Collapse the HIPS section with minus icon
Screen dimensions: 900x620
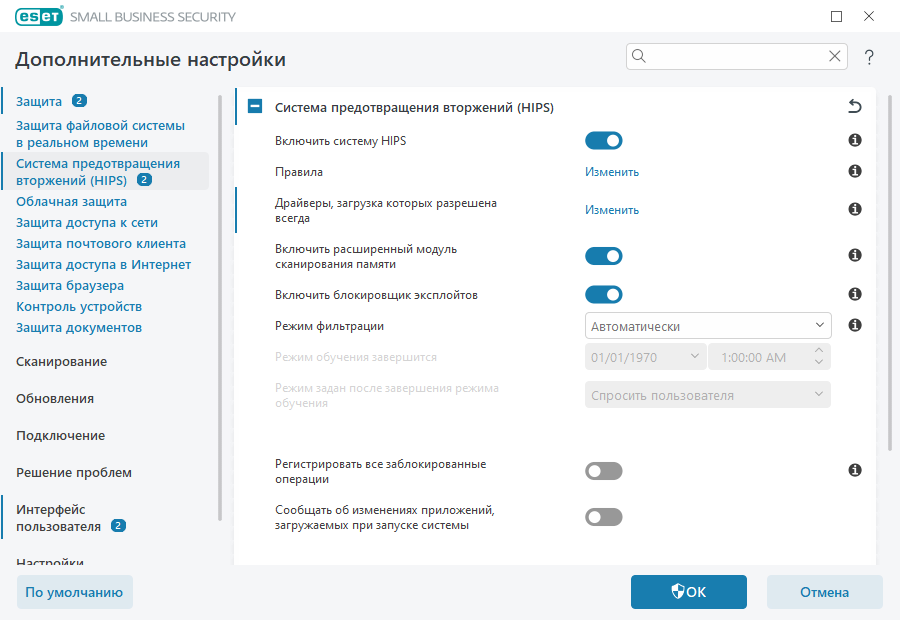[x=255, y=107]
